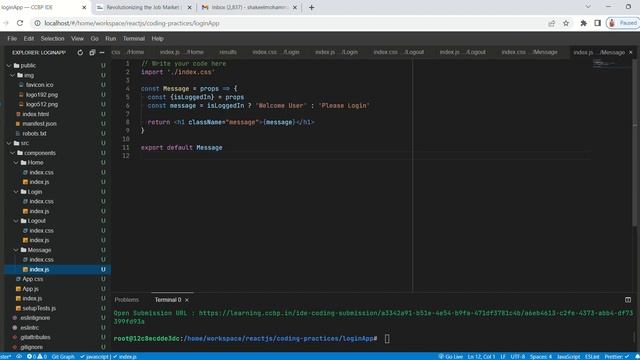Open setupTests.js file
Viewport: 640px width, 360px height.
tap(39, 309)
